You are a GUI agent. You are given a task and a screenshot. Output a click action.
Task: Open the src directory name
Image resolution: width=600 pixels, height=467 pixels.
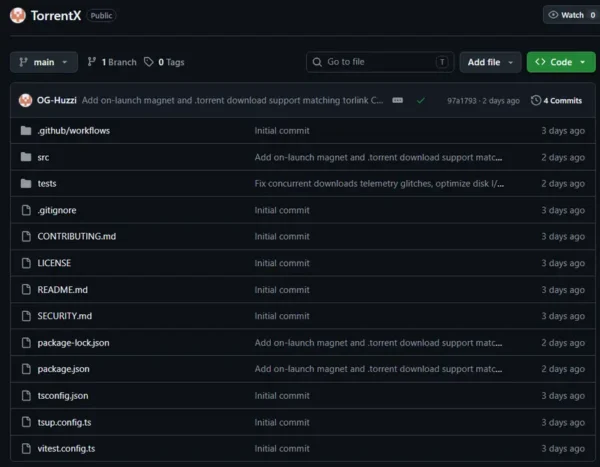(43, 157)
